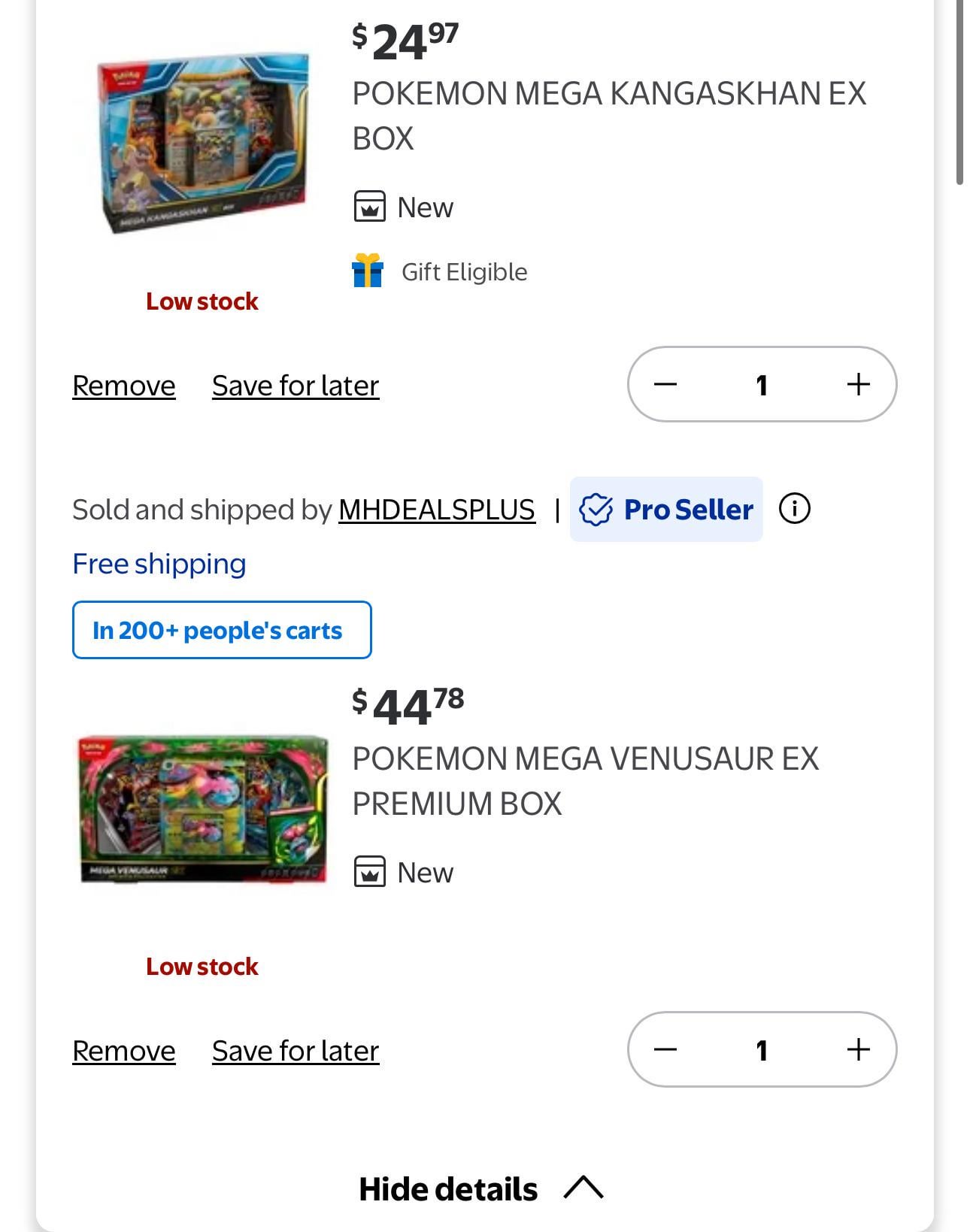Click New condition icon for Venusaur box
The height and width of the screenshot is (1232, 970).
coord(369,872)
